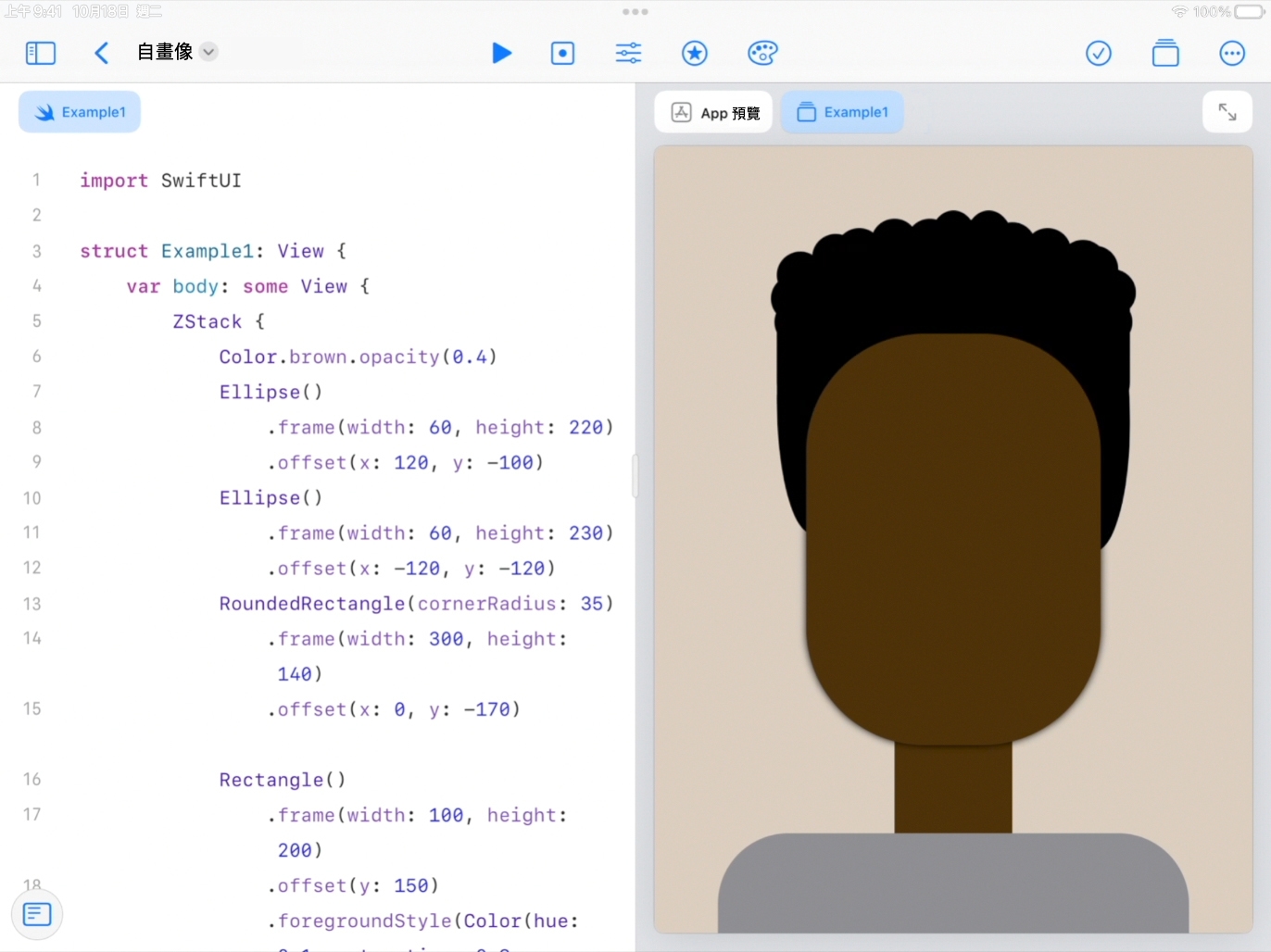Open the more options ellipsis menu
Viewport: 1271px width, 952px height.
[1232, 53]
